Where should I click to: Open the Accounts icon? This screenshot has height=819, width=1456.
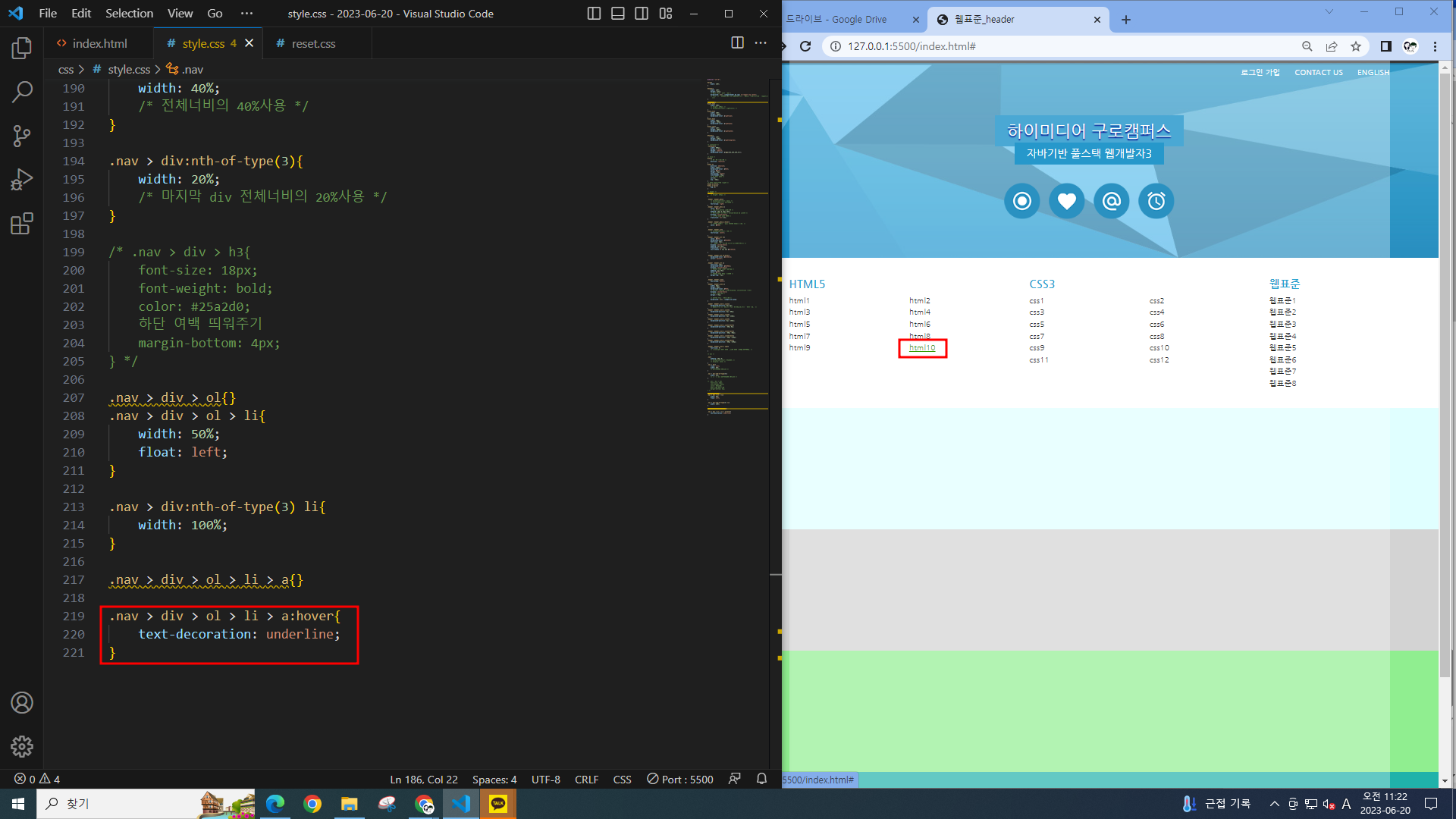point(22,703)
